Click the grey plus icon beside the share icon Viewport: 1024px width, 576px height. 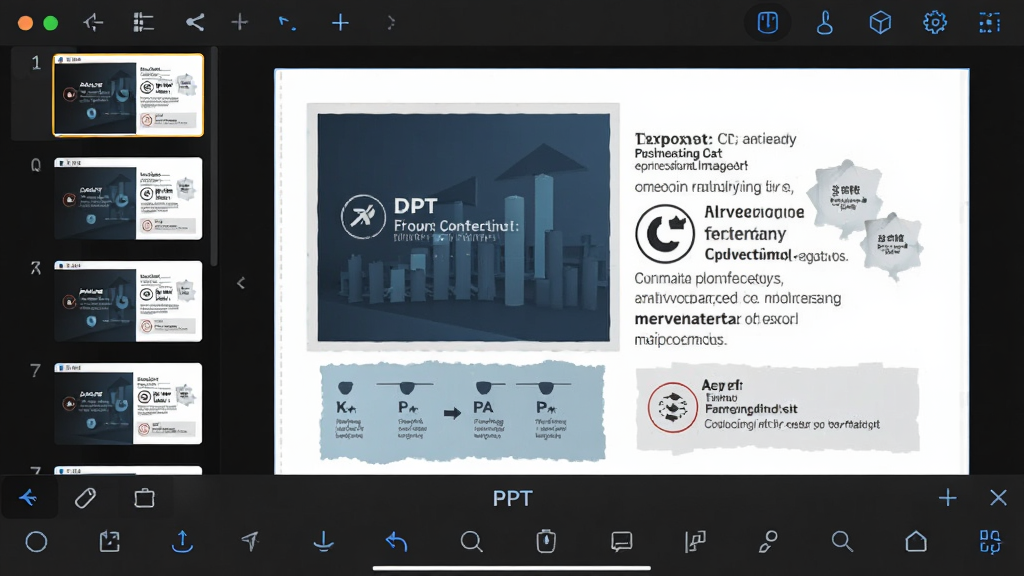click(240, 23)
